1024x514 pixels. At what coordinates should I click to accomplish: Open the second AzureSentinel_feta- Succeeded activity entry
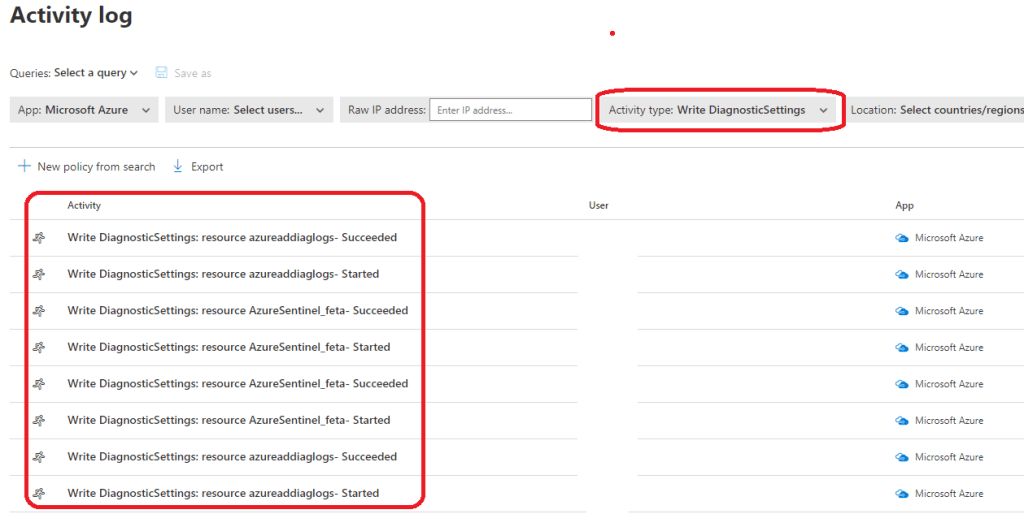[x=238, y=384]
